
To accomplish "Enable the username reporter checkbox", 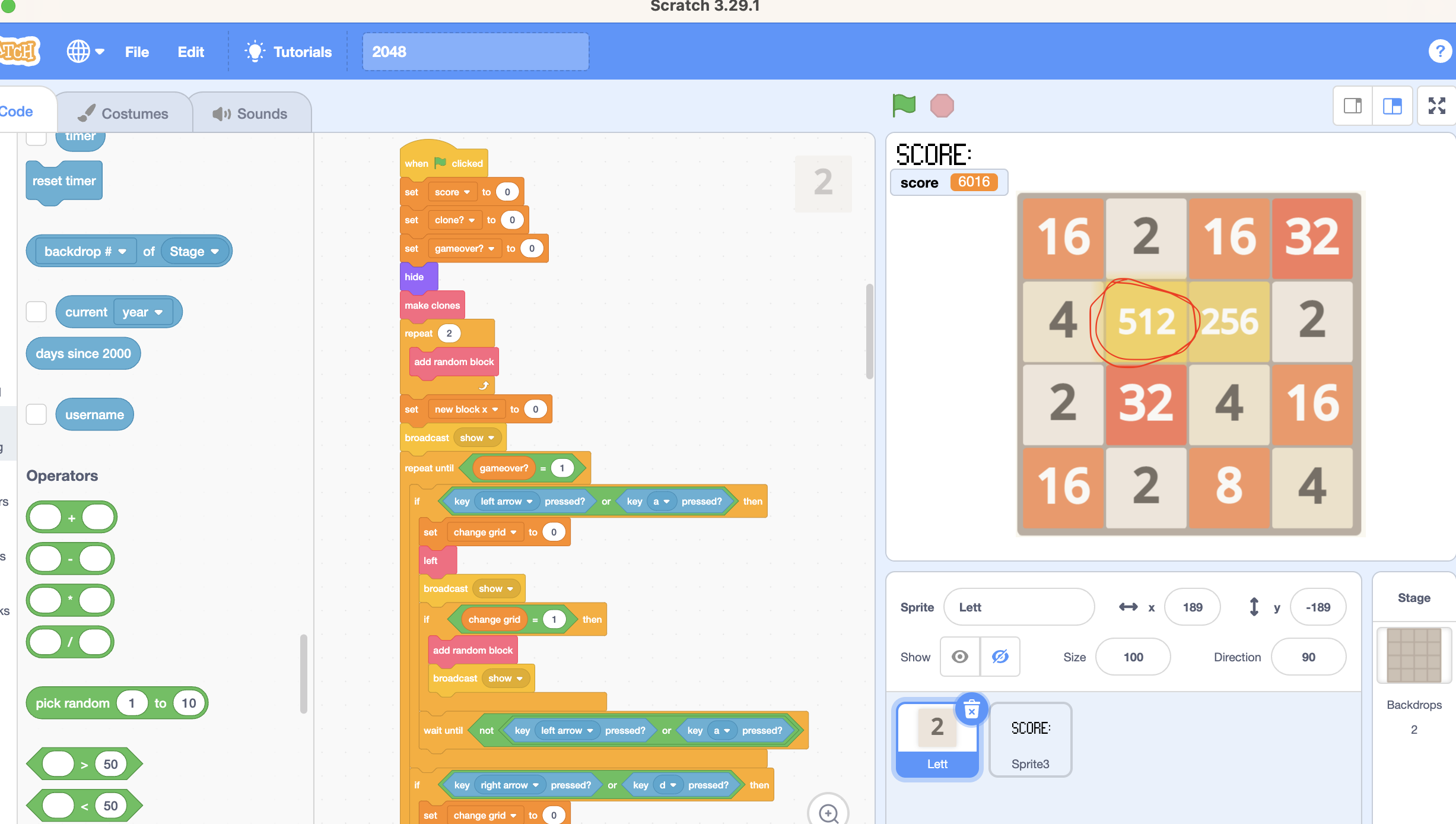I will (36, 414).
